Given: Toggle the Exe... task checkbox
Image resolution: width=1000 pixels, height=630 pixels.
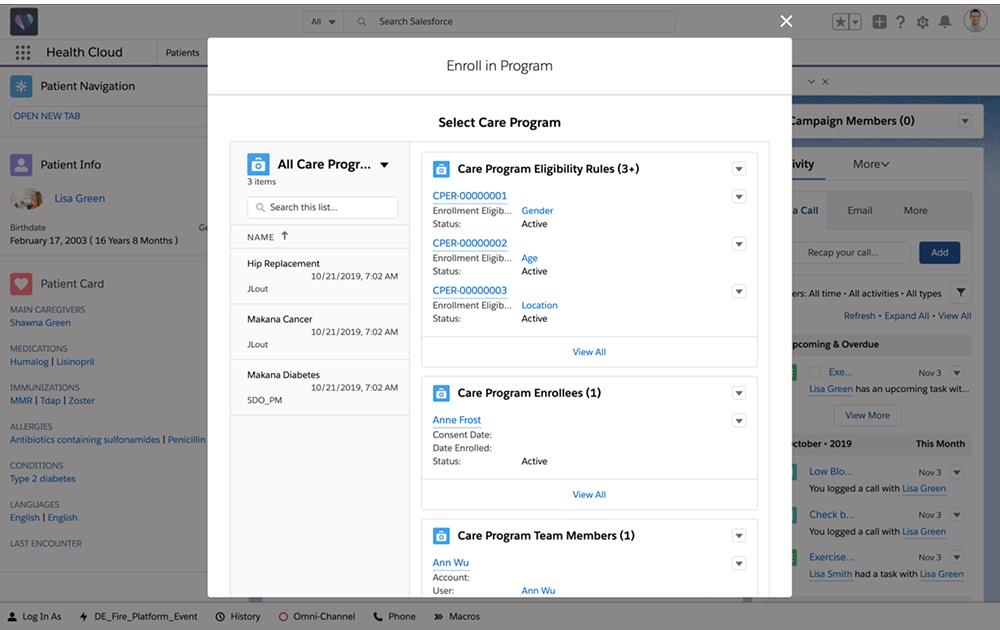Looking at the screenshot, I should (815, 372).
